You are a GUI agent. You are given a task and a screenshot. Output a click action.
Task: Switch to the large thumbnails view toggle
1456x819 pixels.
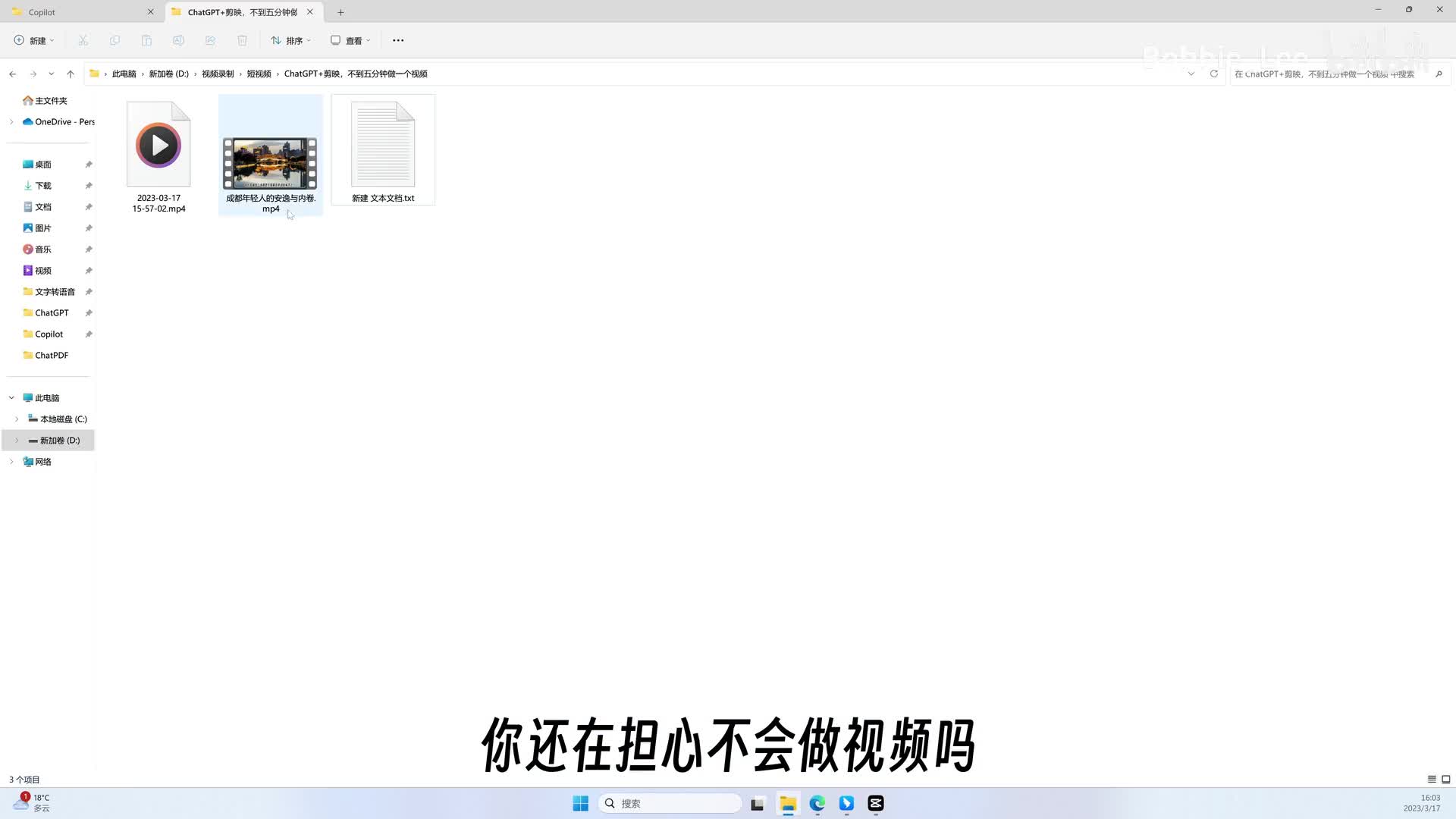1446,780
